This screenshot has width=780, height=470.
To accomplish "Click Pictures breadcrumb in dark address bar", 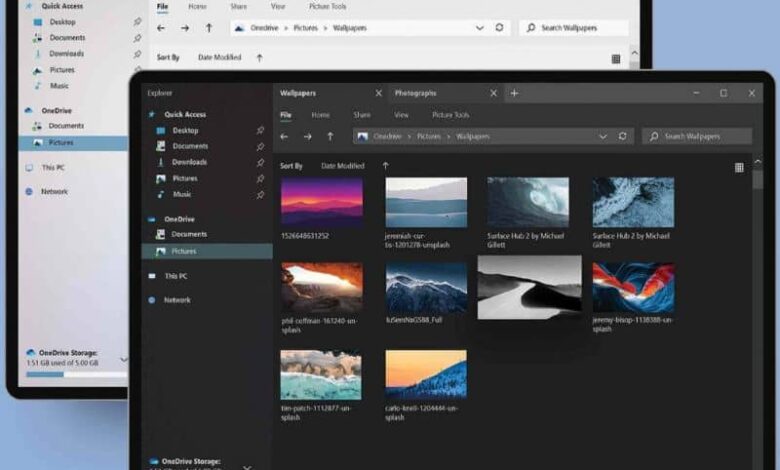I will [x=429, y=136].
